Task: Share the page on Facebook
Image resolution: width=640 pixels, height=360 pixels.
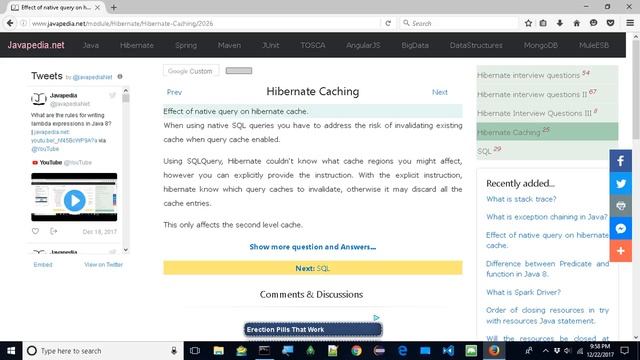Action: tap(620, 161)
